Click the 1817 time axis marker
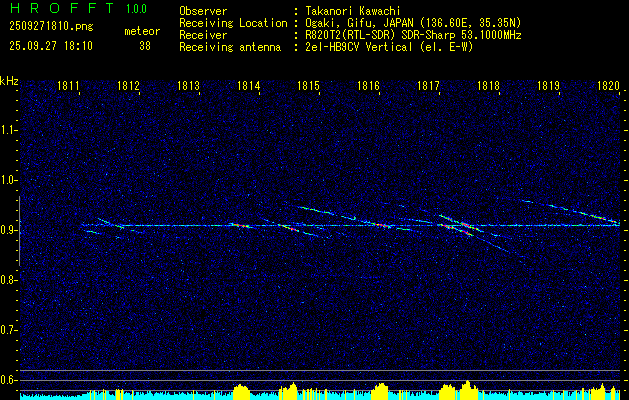This screenshot has width=629, height=400. [x=428, y=85]
